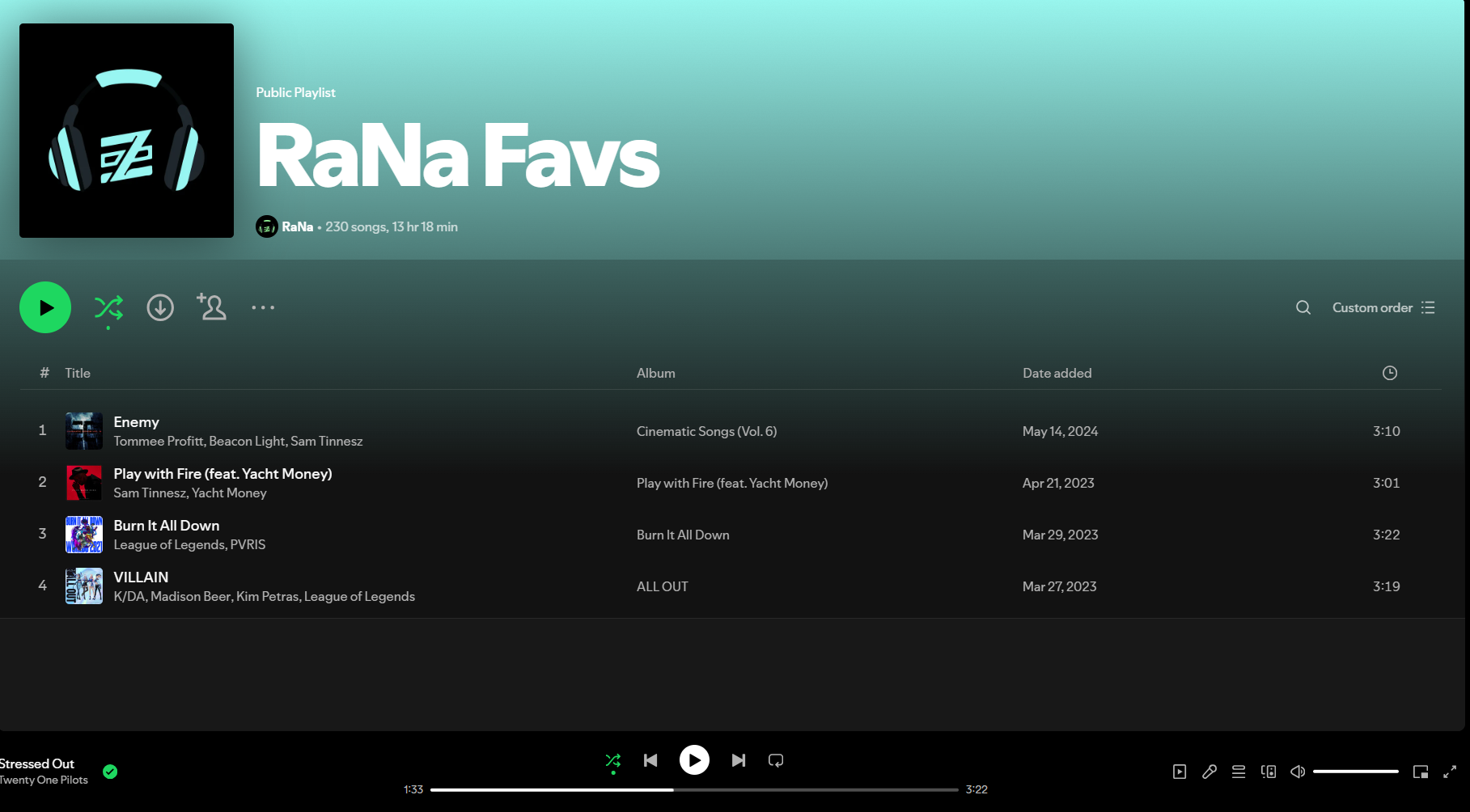Open the RaNa profile link
Image resolution: width=1470 pixels, height=812 pixels.
(x=297, y=226)
